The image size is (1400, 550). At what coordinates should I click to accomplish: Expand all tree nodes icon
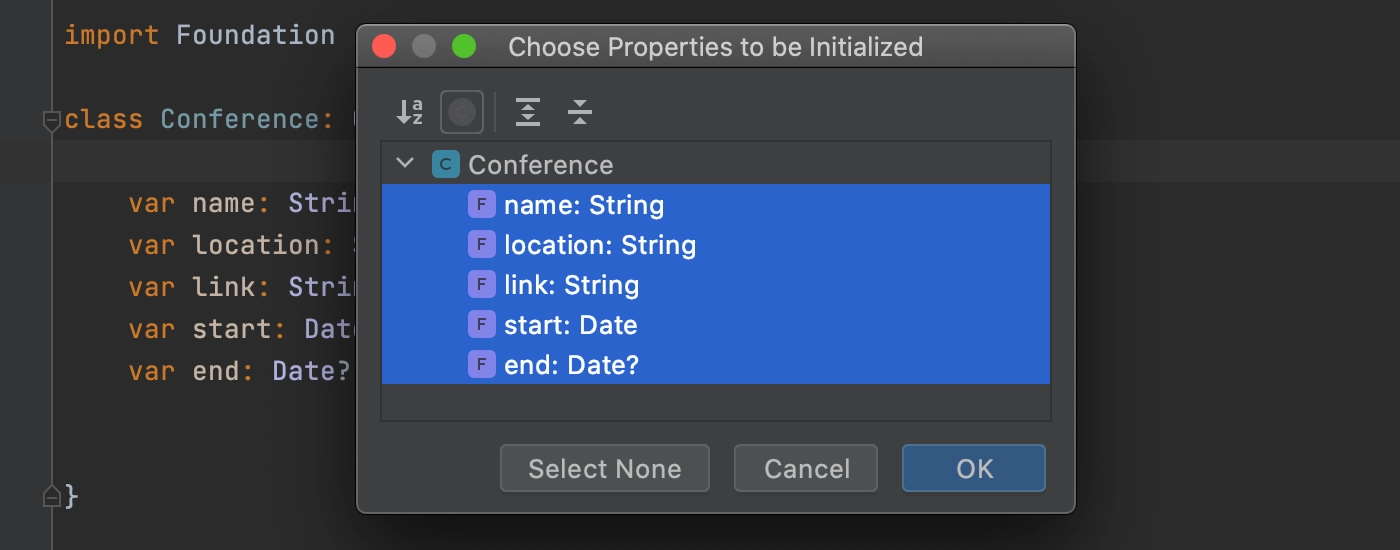pos(528,112)
